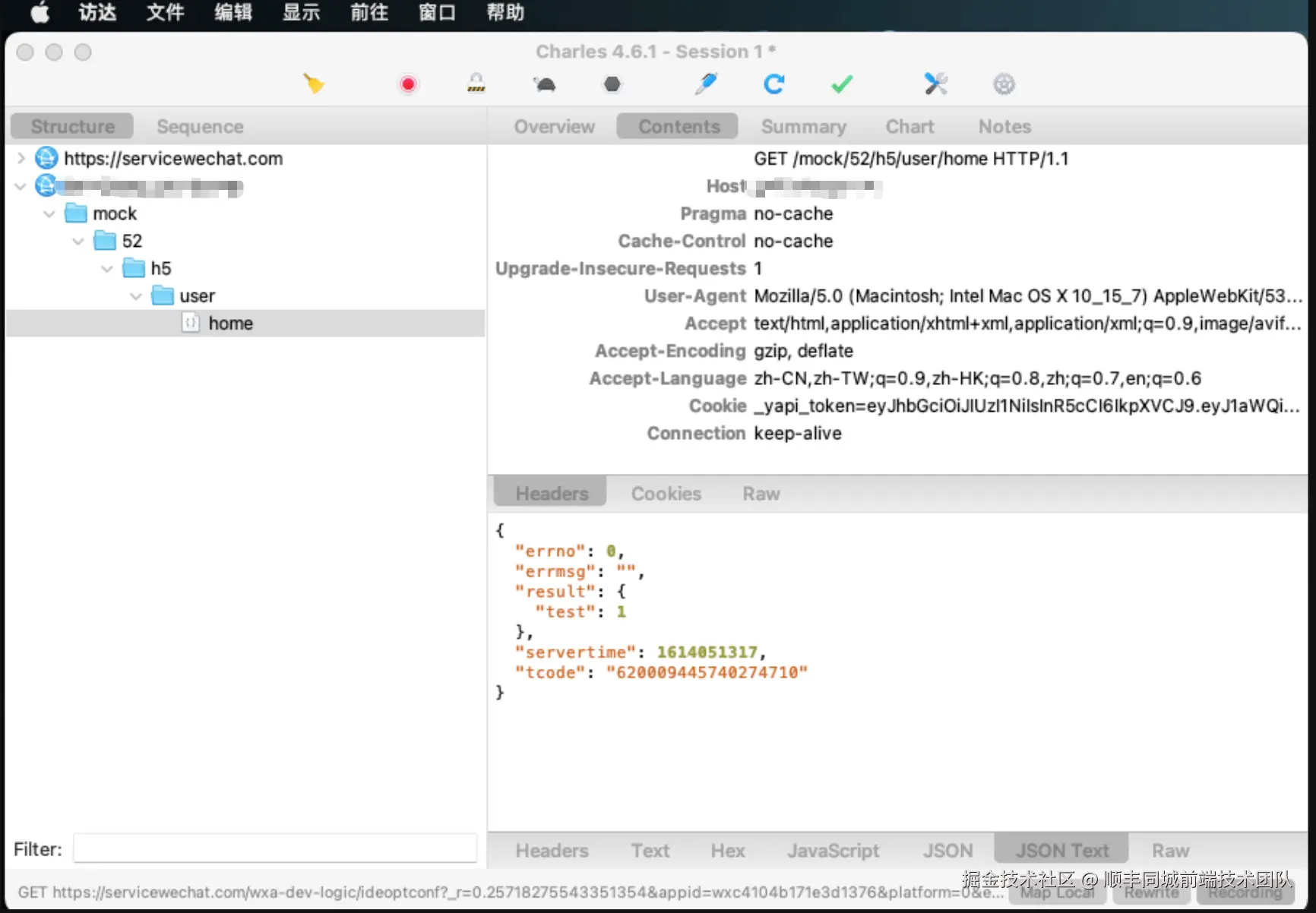The width and height of the screenshot is (1316, 913).
Task: Select the home request item
Action: coord(245,323)
